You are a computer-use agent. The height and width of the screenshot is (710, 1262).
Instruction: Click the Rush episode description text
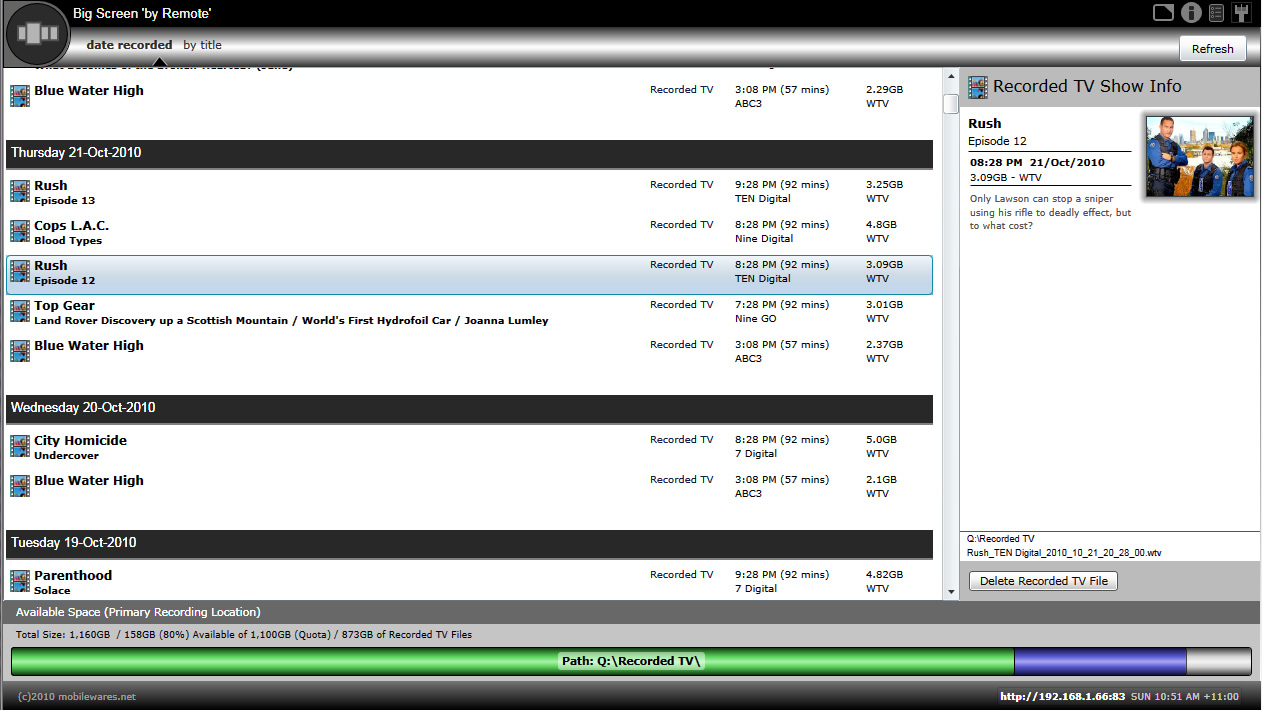(x=1050, y=212)
